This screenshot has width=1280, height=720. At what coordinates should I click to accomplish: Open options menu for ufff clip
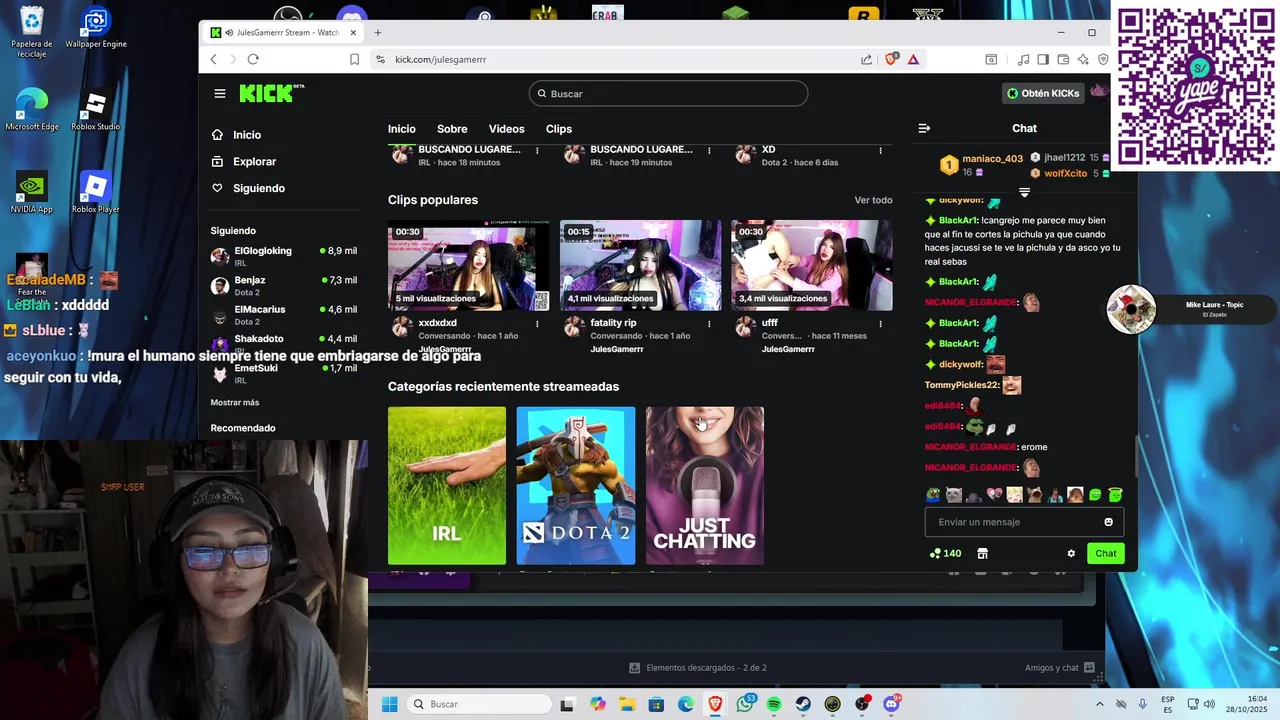(881, 324)
